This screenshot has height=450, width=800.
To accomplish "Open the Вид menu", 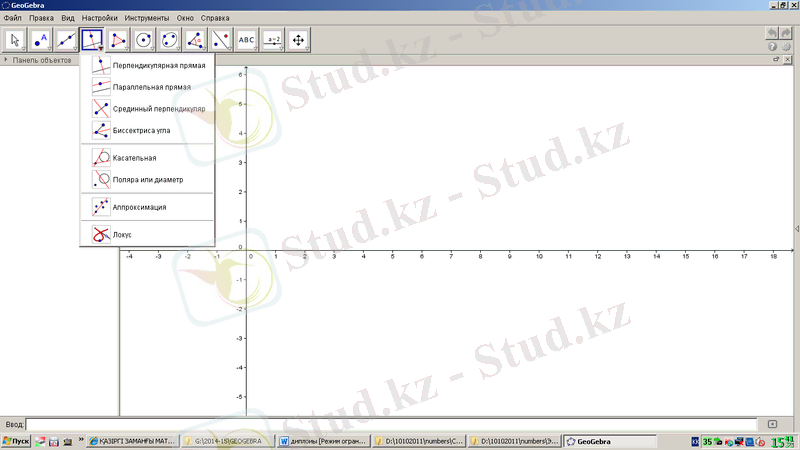I will click(68, 18).
